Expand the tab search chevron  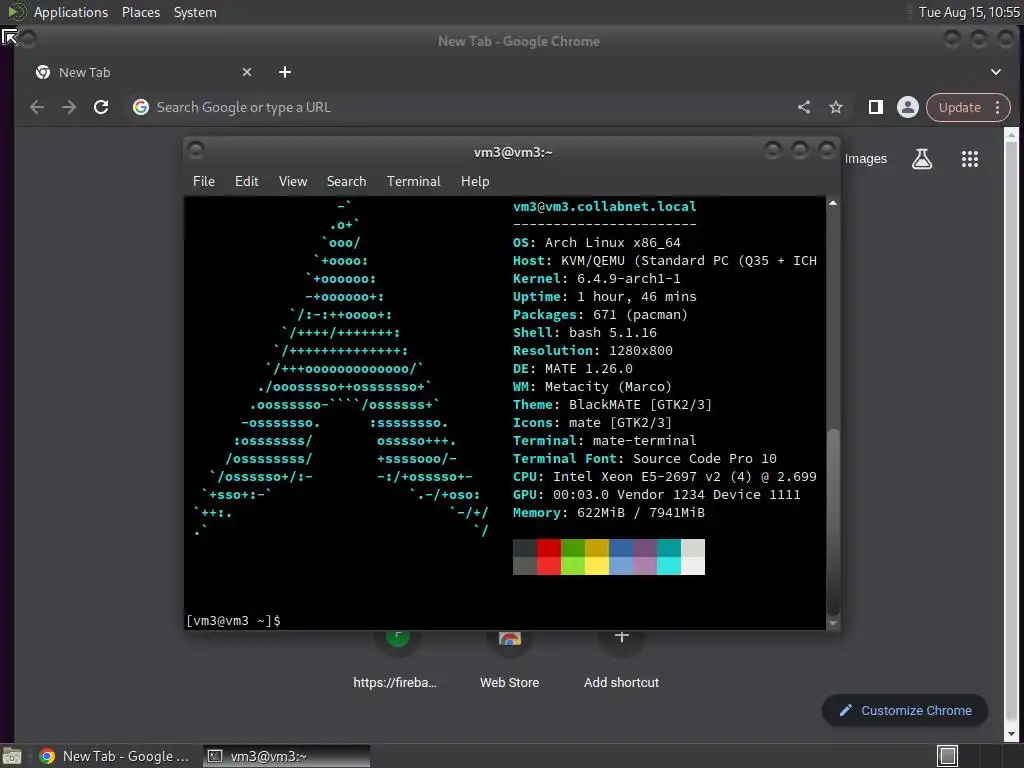(x=995, y=72)
